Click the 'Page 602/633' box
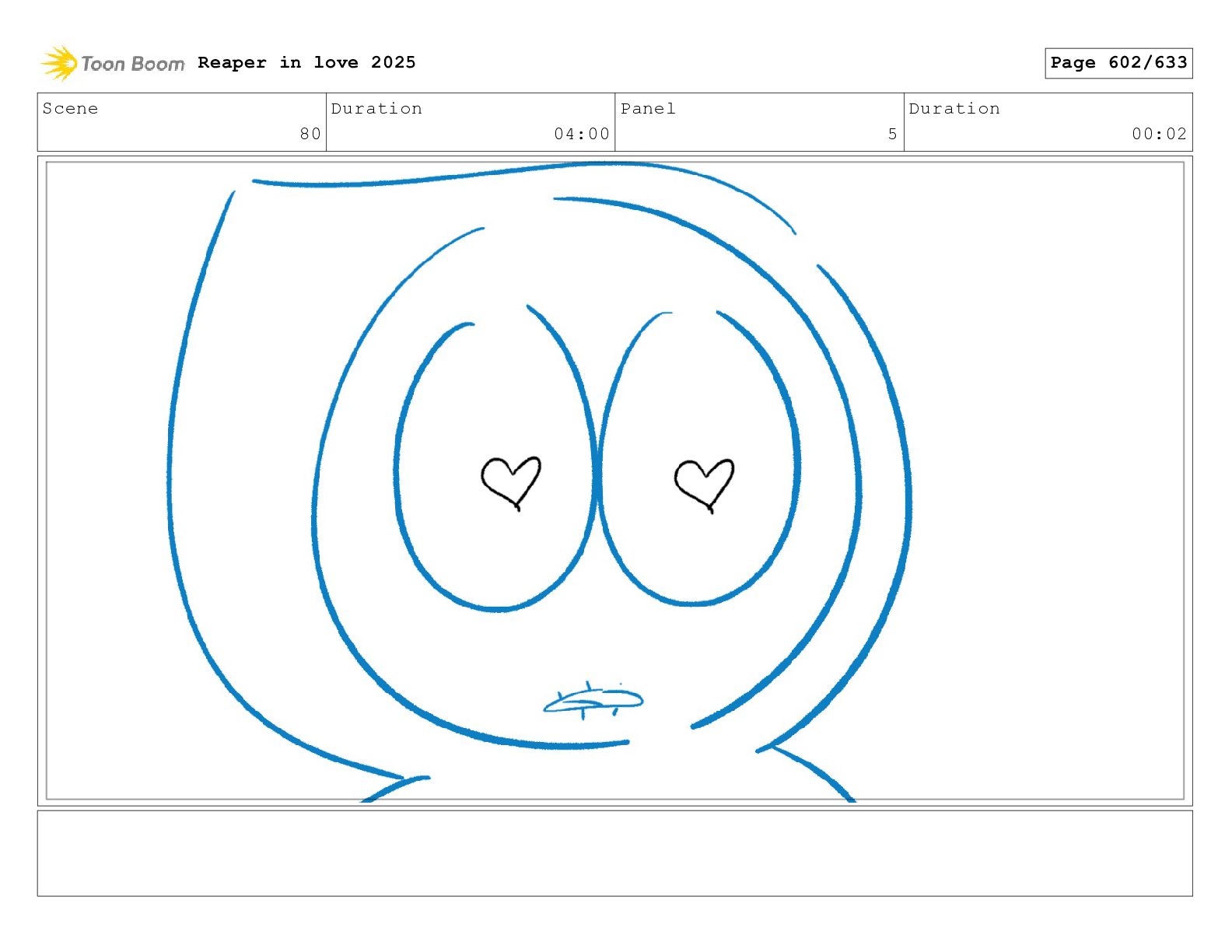1232x952 pixels. (1118, 63)
